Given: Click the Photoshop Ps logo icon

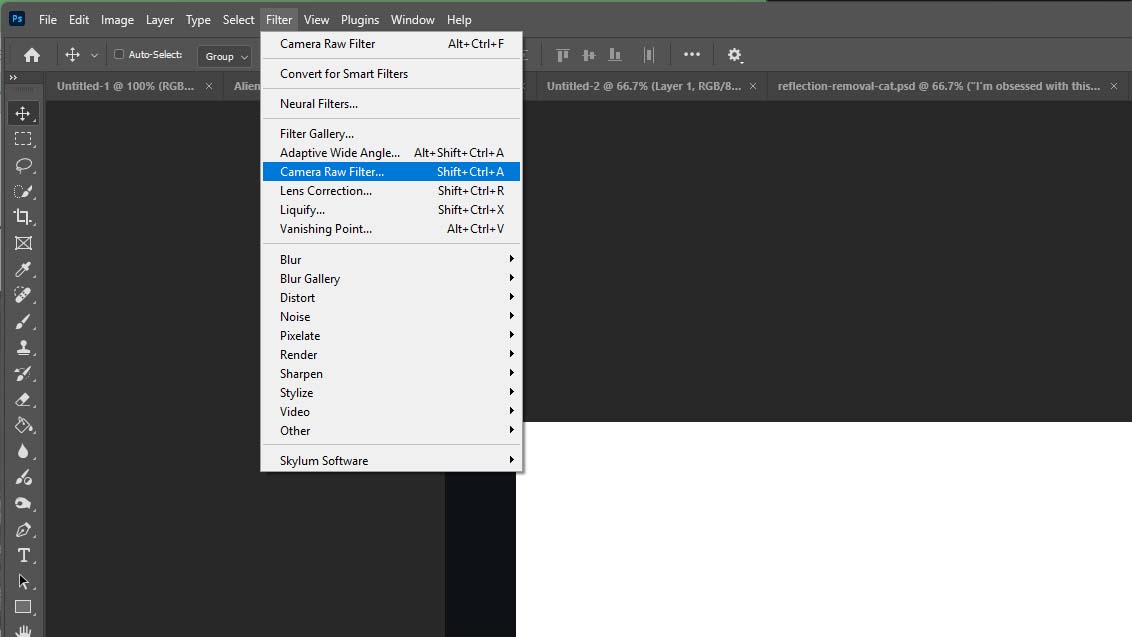Looking at the screenshot, I should click(x=17, y=19).
